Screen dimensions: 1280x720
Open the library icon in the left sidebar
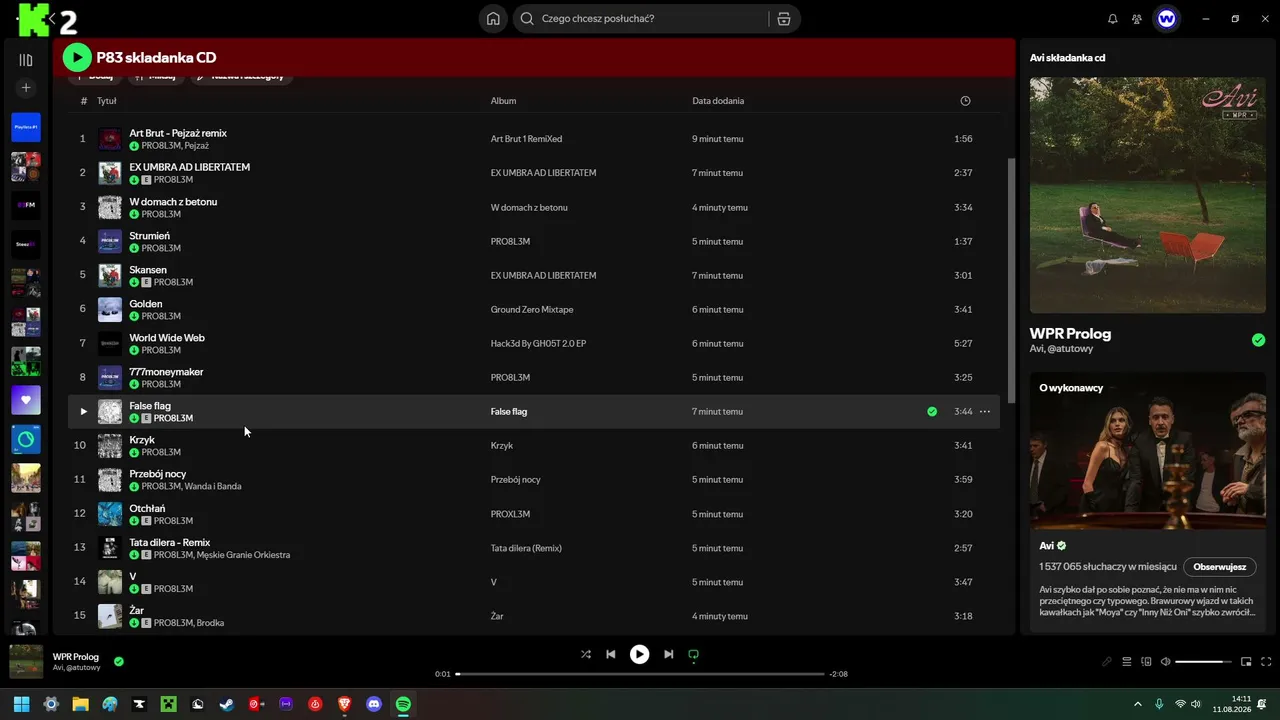tap(26, 60)
